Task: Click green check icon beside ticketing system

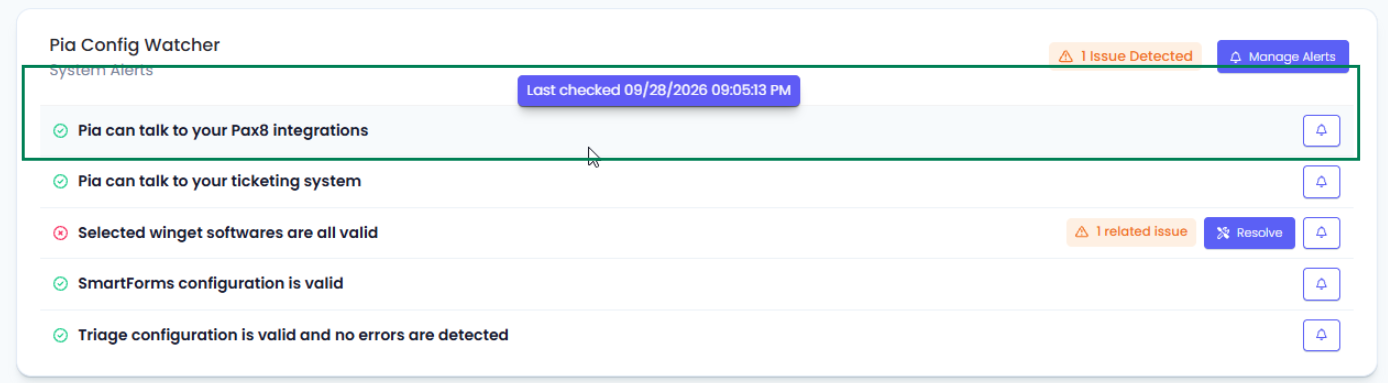Action: click(x=60, y=182)
